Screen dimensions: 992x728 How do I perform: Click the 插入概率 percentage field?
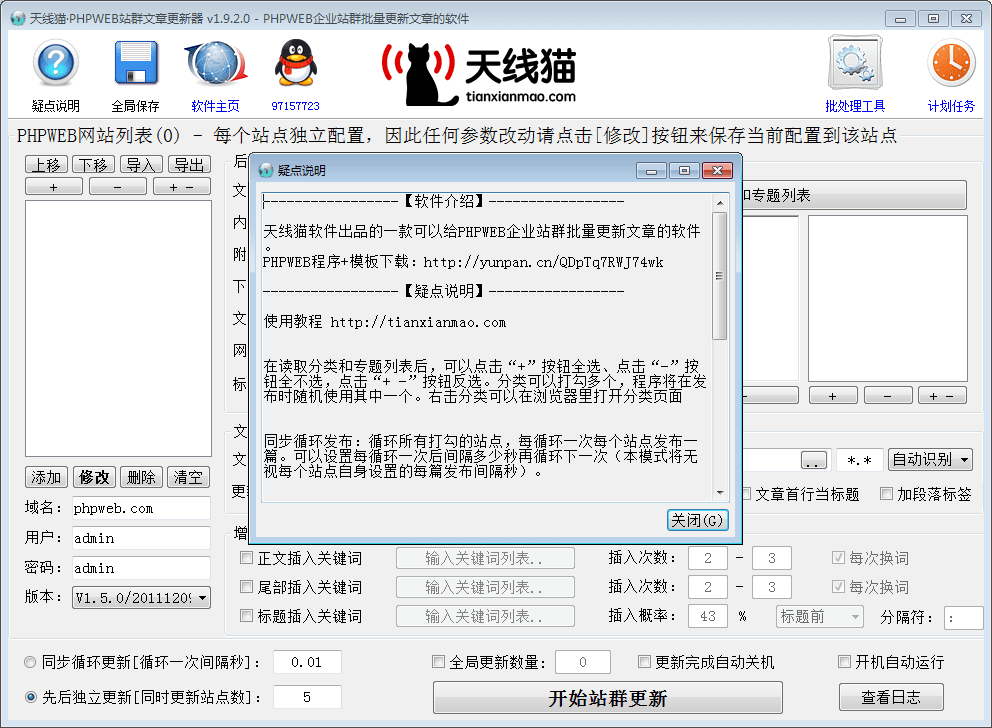707,616
